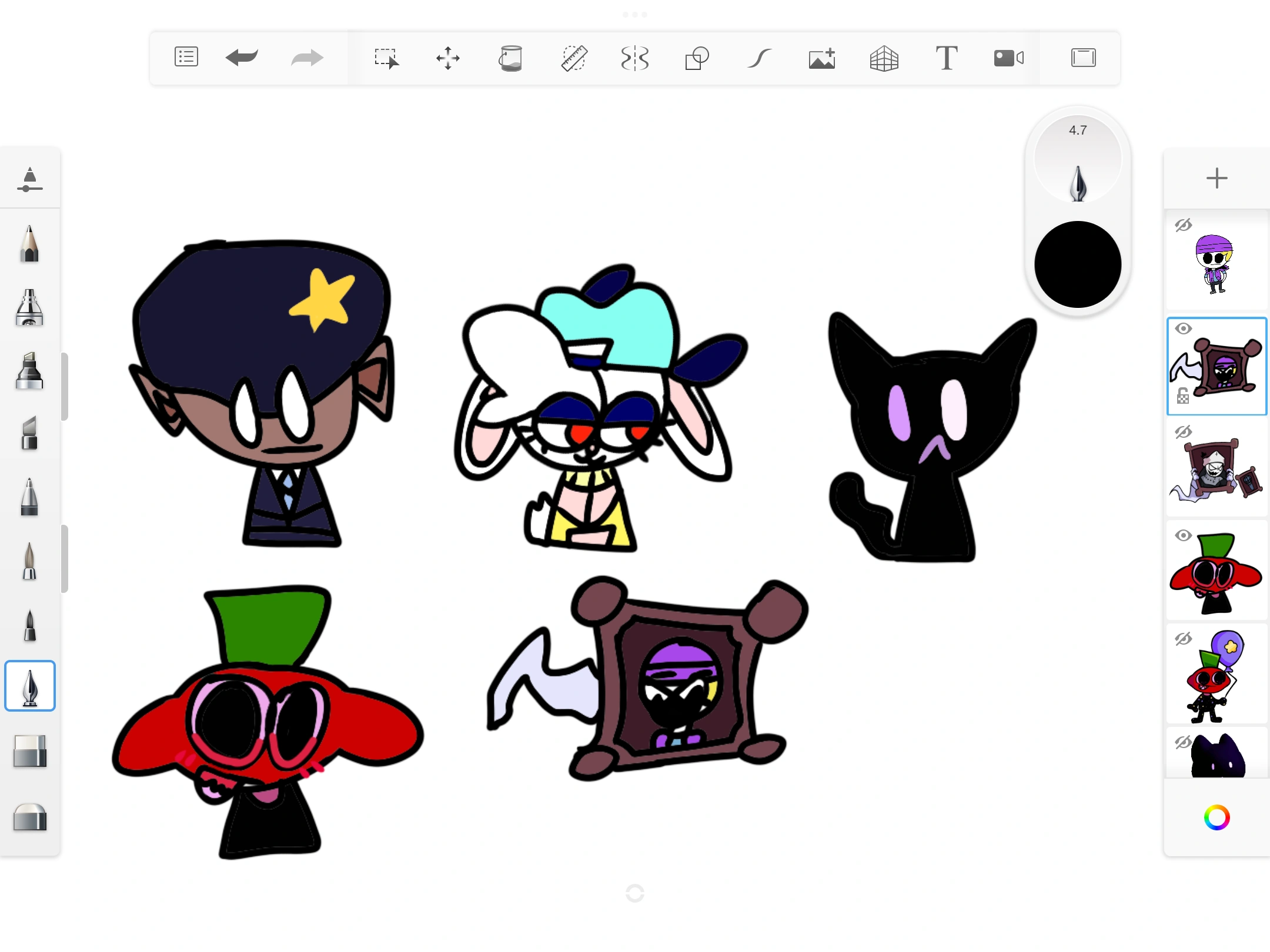Pick the paint bucket fill tool

click(510, 58)
